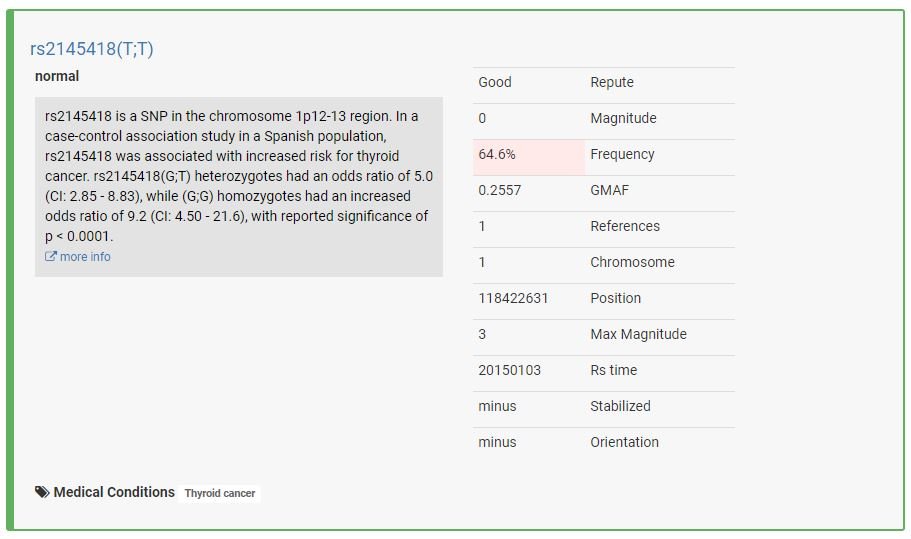The width and height of the screenshot is (911, 539).
Task: Open the rs2145418(T;T) title link
Action: click(92, 49)
